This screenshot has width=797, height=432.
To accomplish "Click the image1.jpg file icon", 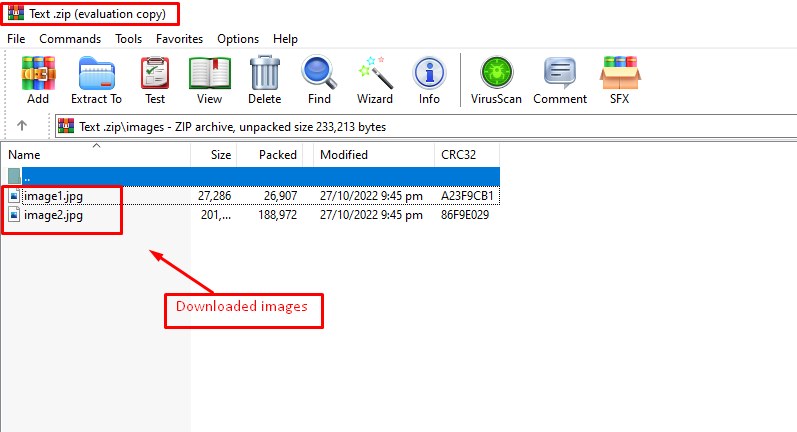I will point(14,196).
